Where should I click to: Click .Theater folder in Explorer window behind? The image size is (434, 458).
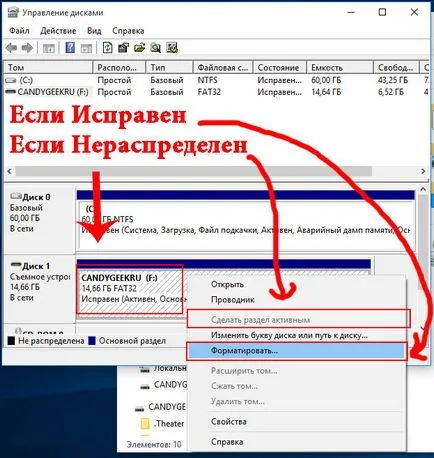[162, 424]
